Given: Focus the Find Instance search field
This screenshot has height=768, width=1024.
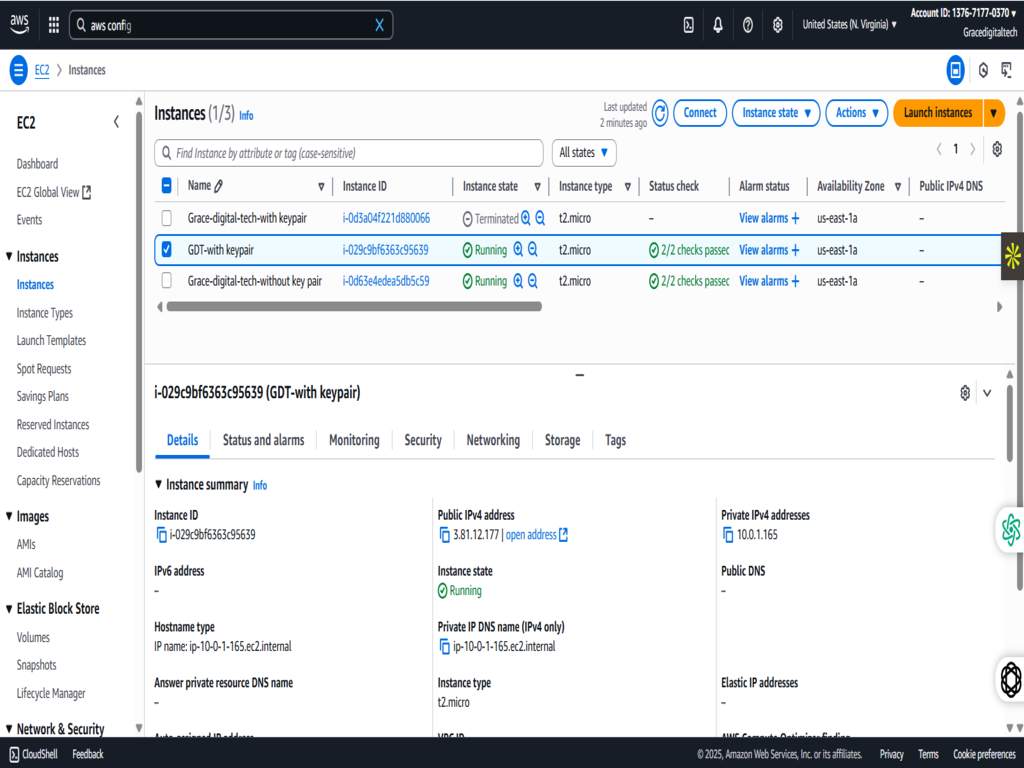Looking at the screenshot, I should click(x=349, y=153).
